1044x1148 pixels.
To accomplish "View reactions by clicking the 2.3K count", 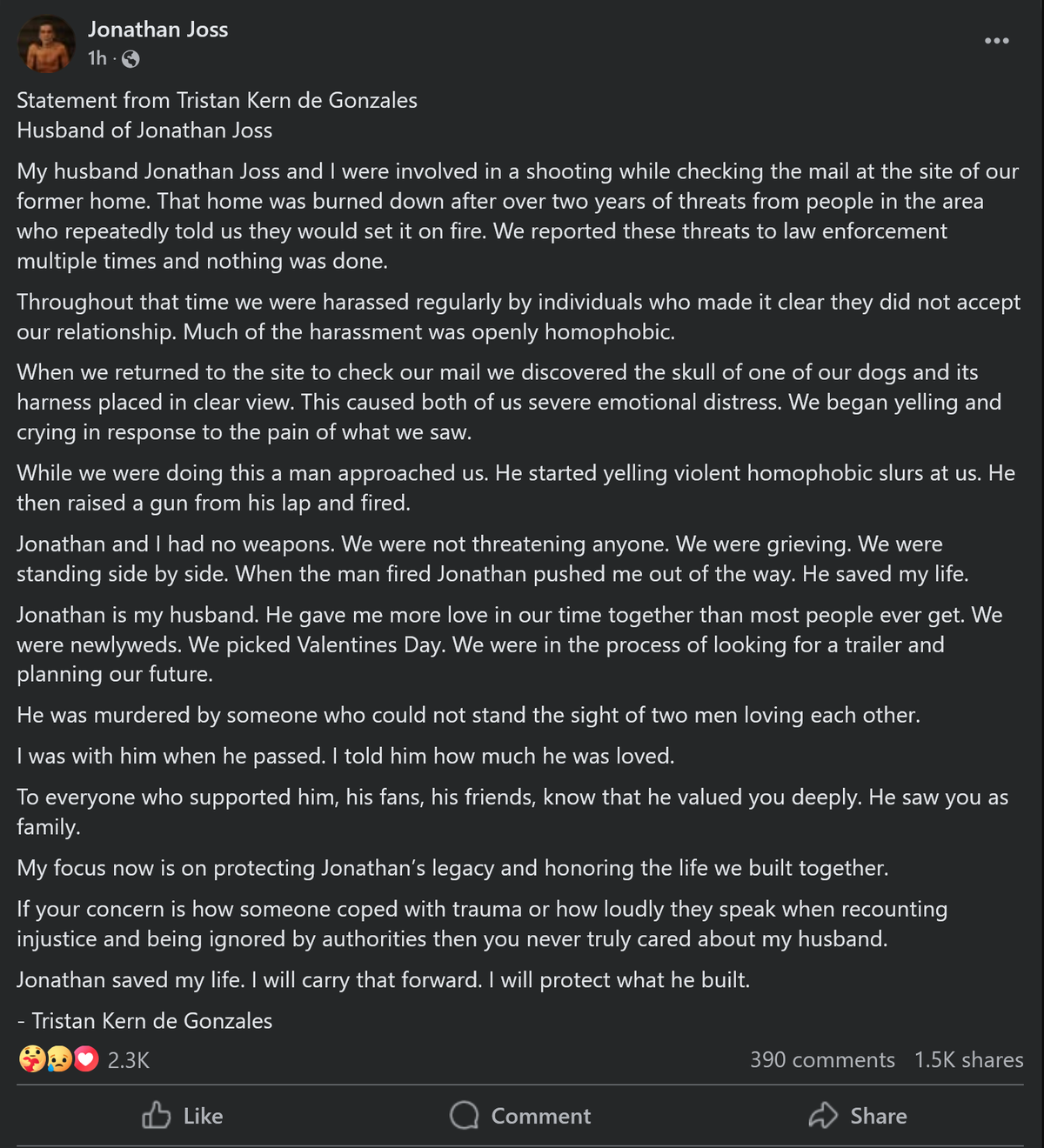I will click(127, 1059).
